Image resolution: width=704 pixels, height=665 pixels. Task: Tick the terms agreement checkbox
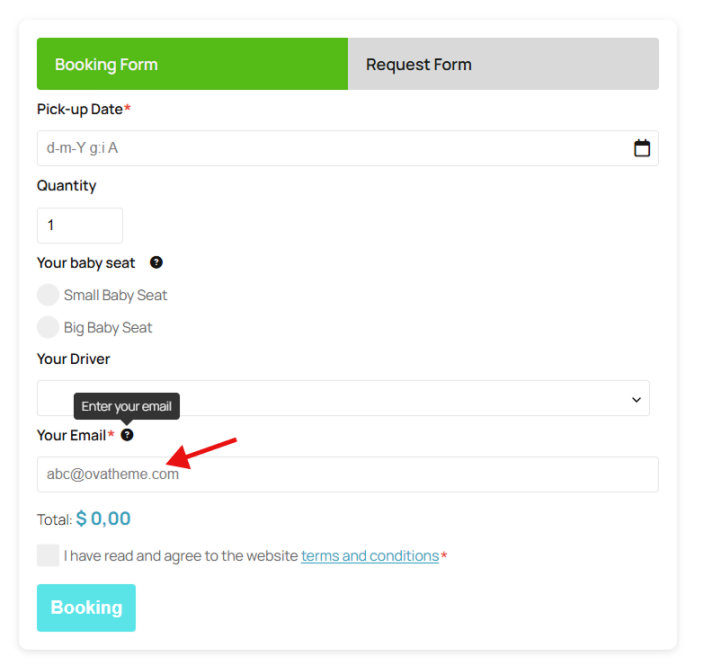point(48,556)
